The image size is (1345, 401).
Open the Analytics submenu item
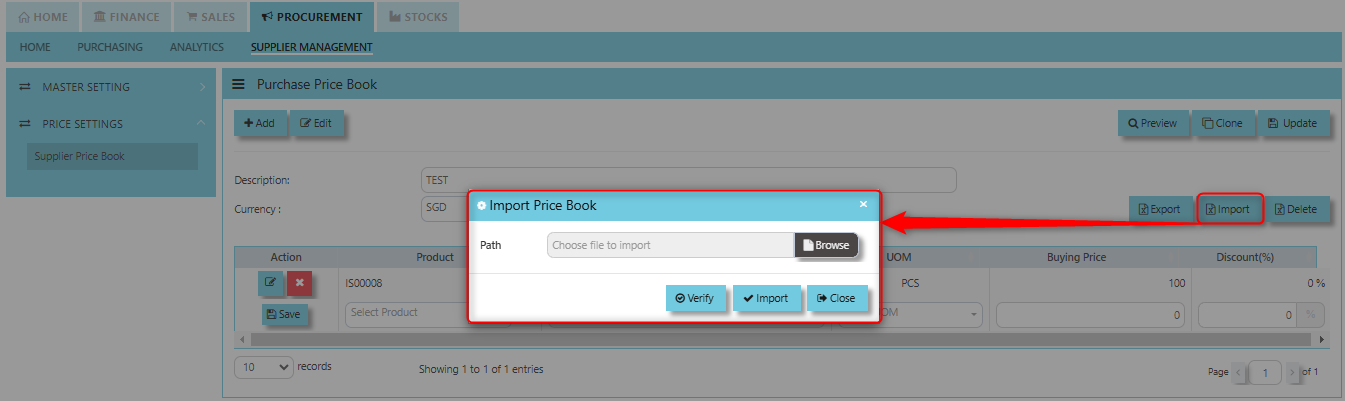pyautogui.click(x=197, y=47)
